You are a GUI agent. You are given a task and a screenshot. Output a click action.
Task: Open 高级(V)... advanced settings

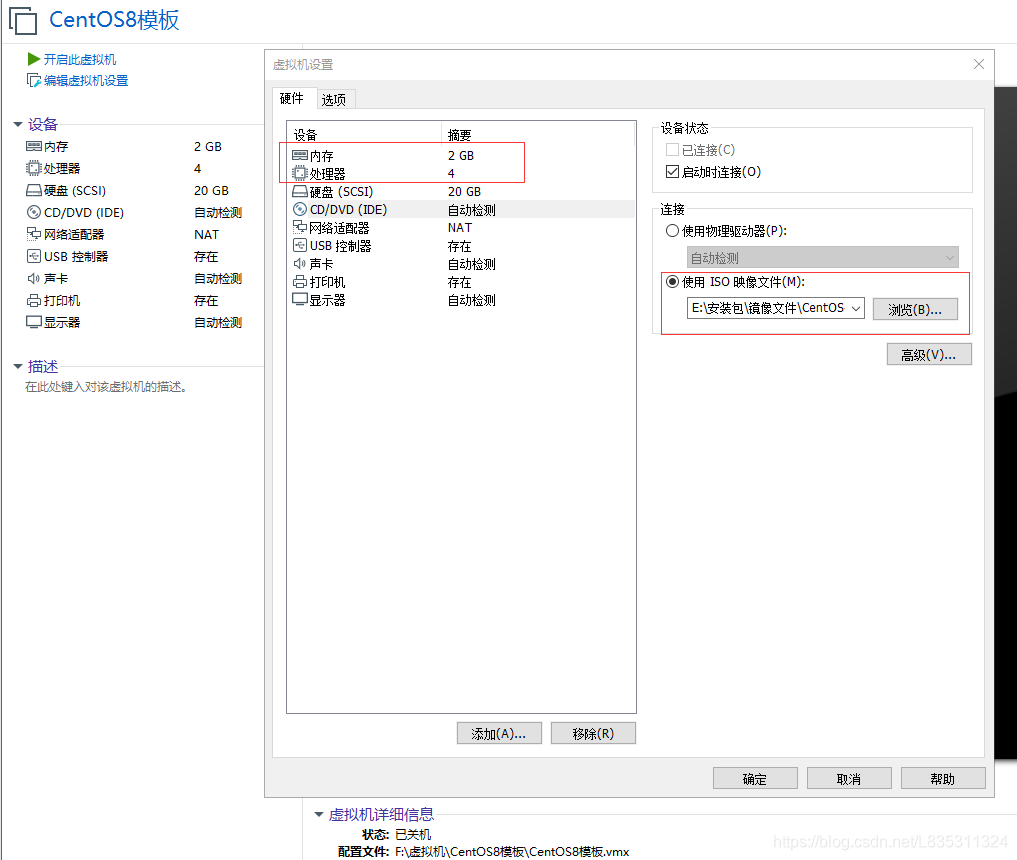coord(929,355)
